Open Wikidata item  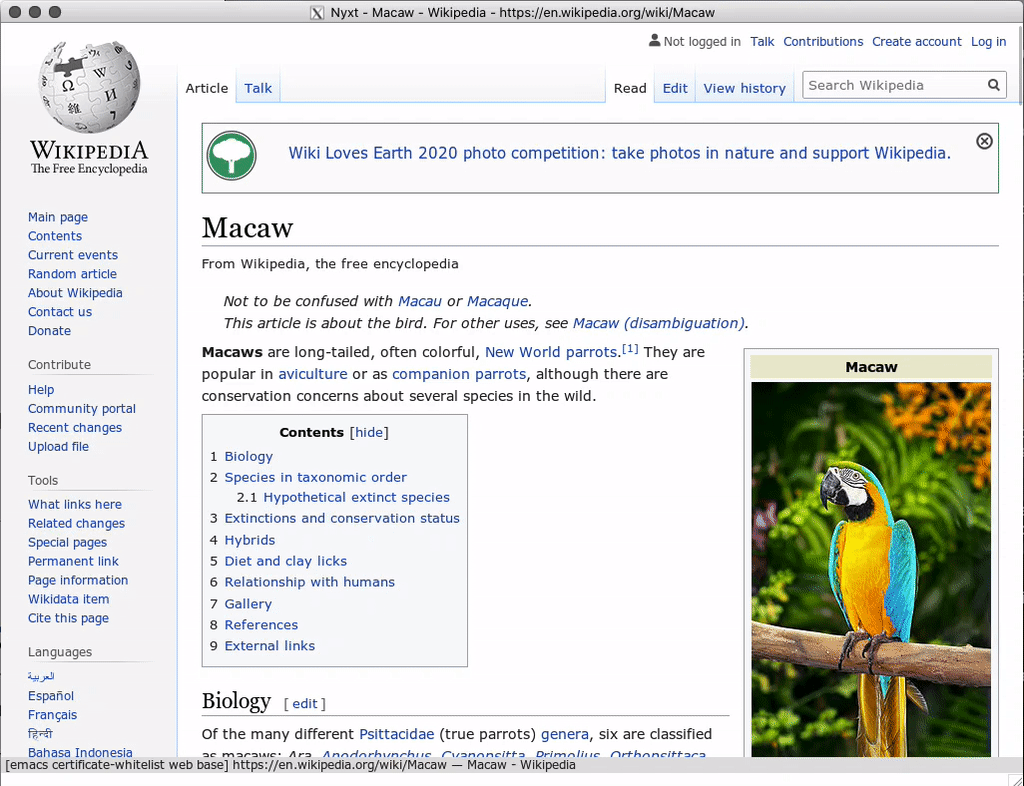(x=69, y=599)
